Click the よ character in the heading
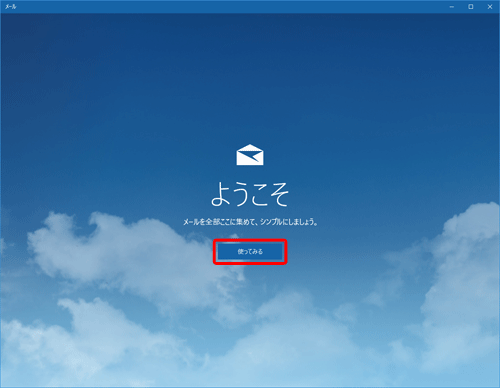Screen dimensions: 500x388 point(221,194)
